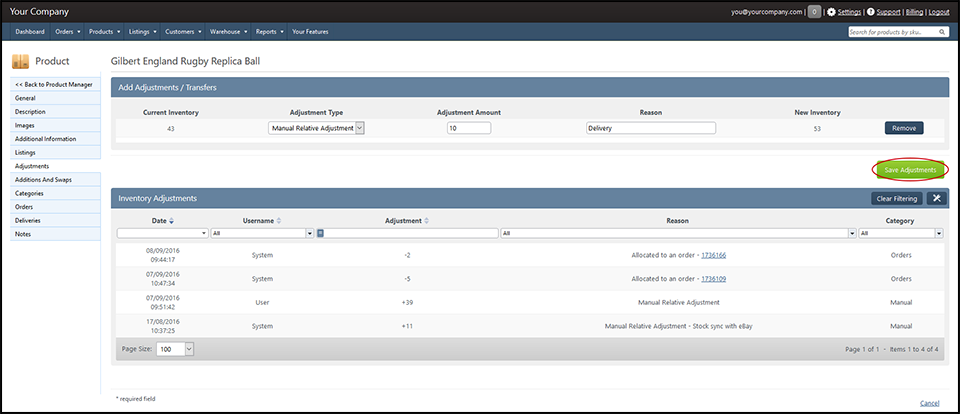Open the Orders sidebar tab
Viewport: 960px width, 414px height.
tap(56, 207)
